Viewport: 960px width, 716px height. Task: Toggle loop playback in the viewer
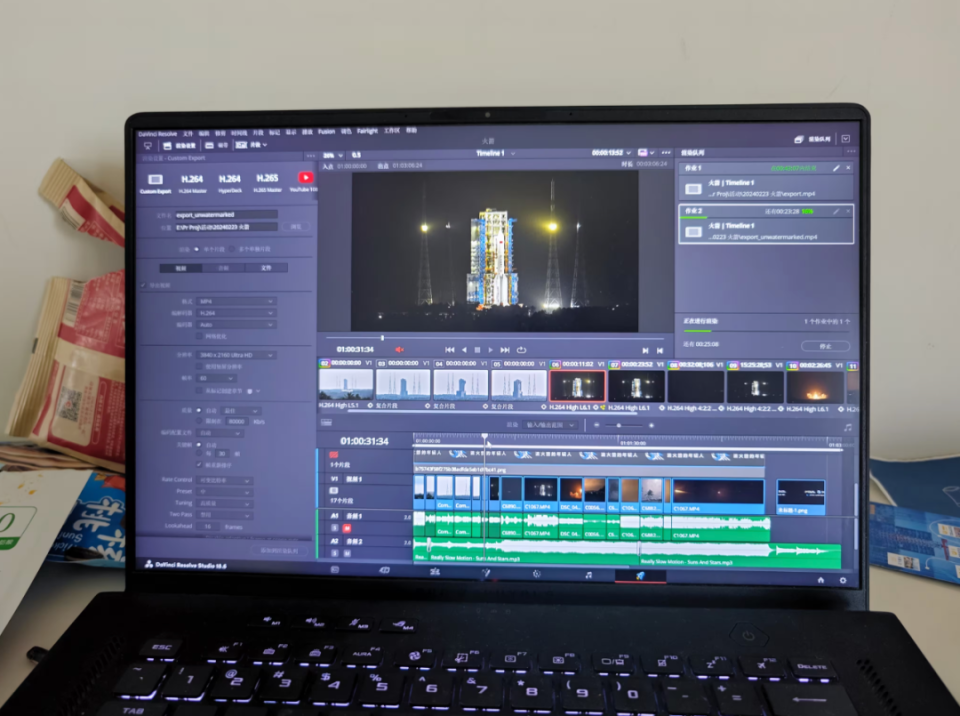[x=522, y=350]
